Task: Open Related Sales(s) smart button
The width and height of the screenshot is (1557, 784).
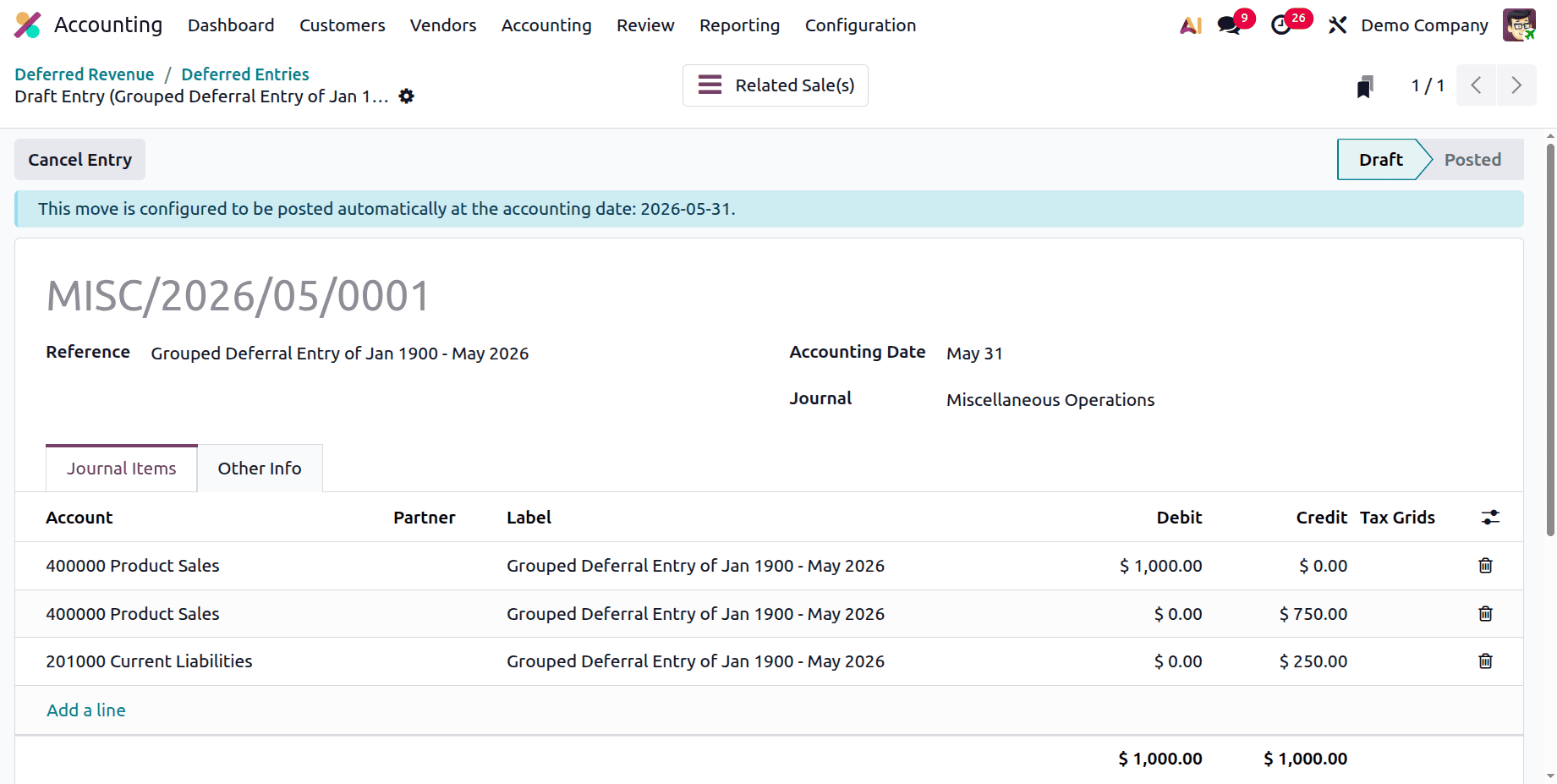Action: 775,85
